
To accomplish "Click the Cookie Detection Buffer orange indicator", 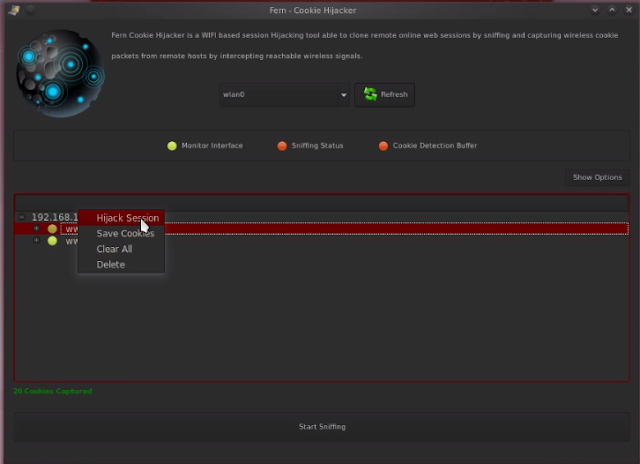I will [x=383, y=146].
